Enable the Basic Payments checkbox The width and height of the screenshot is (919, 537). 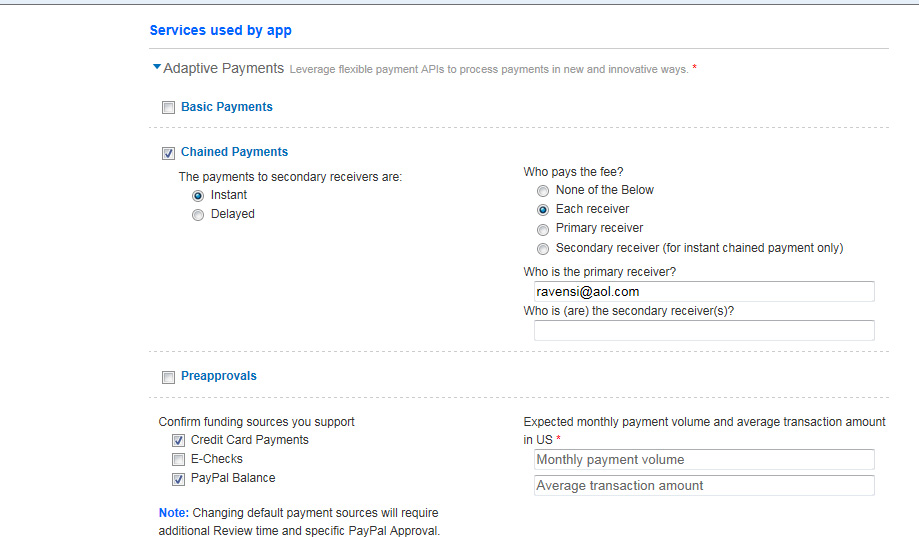point(168,108)
